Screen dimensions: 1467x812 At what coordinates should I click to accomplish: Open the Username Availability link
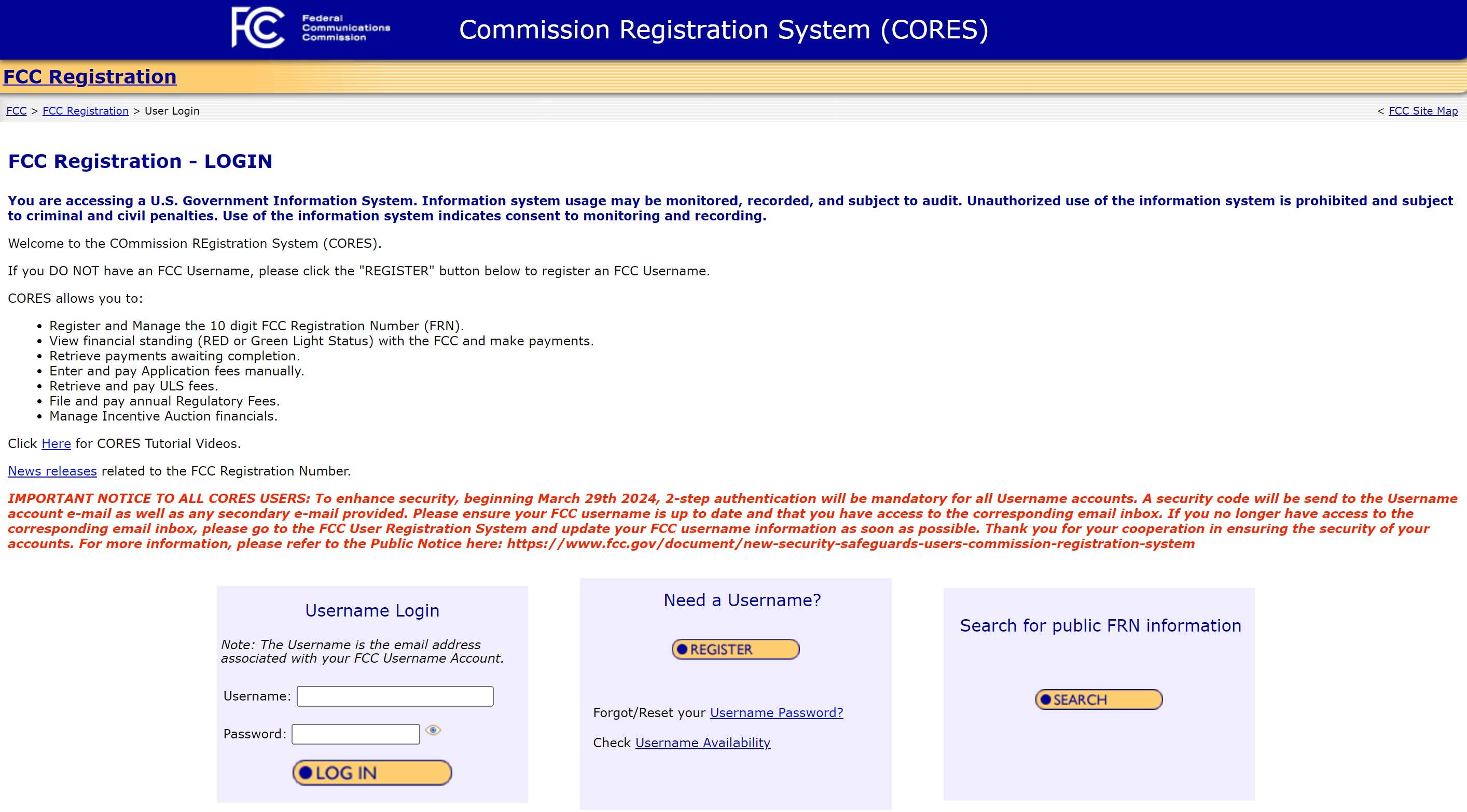click(702, 743)
